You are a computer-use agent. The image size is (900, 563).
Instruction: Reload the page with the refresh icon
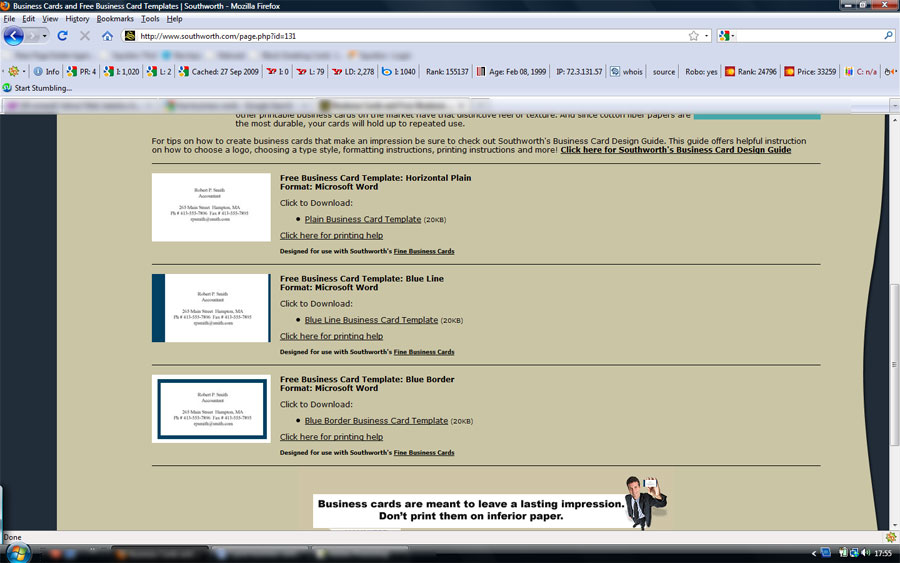pyautogui.click(x=63, y=36)
